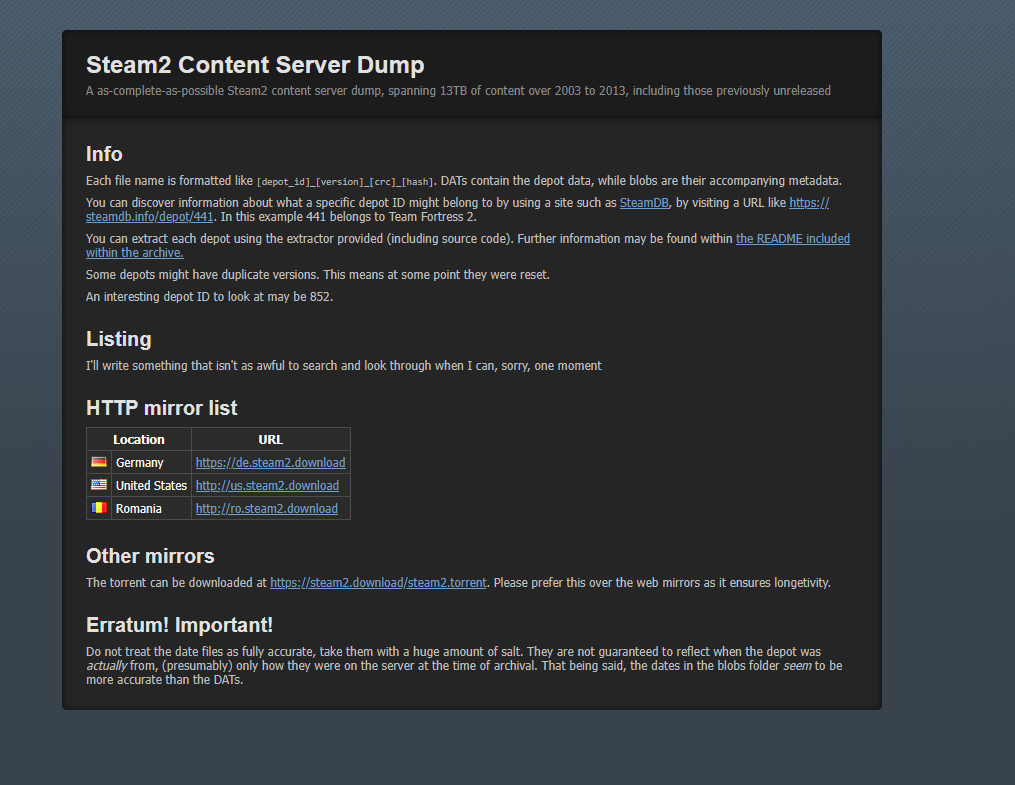
Task: Click the Germany flag icon
Action: coord(99,462)
